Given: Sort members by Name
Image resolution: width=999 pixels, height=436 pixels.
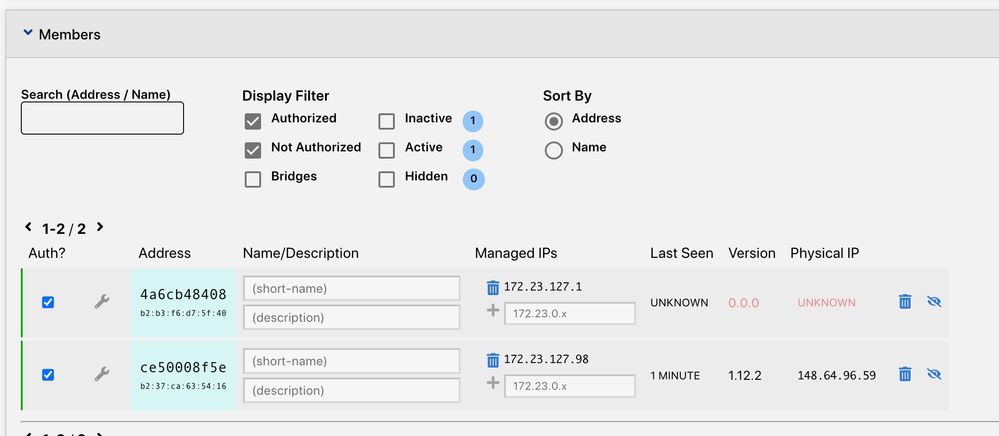Looking at the screenshot, I should point(553,151).
